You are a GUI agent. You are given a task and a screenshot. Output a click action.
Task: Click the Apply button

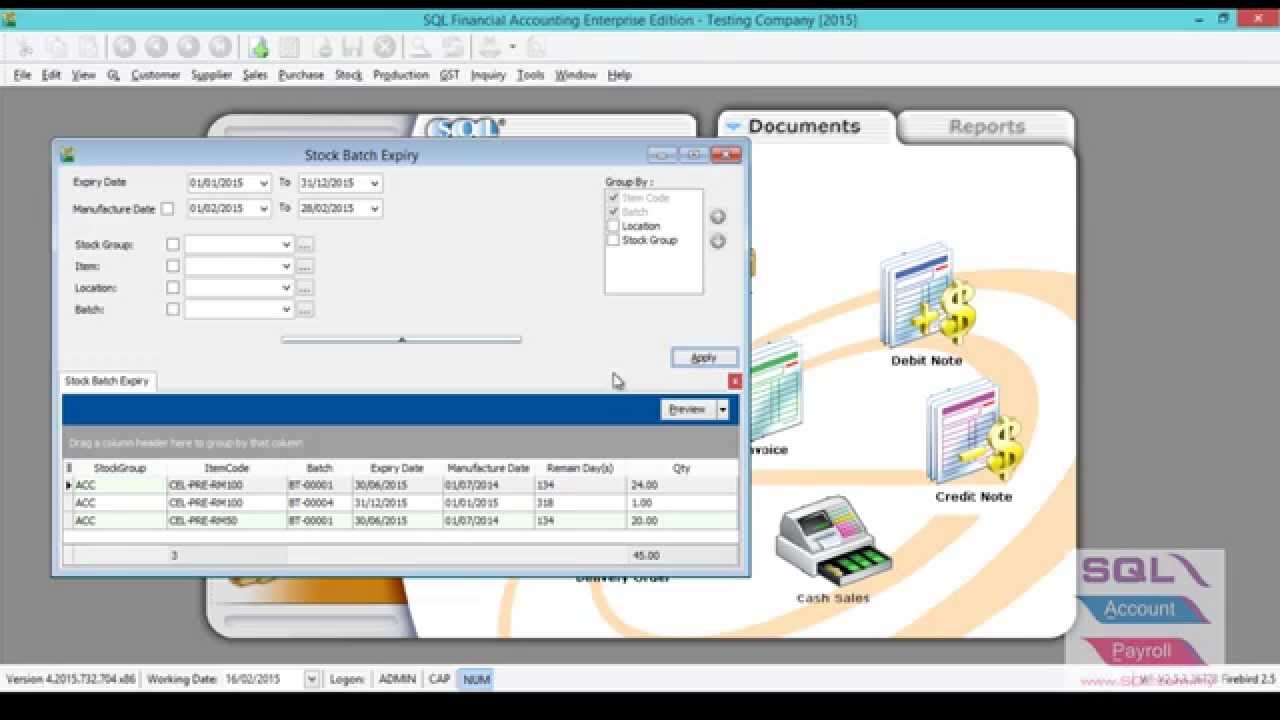pos(704,357)
